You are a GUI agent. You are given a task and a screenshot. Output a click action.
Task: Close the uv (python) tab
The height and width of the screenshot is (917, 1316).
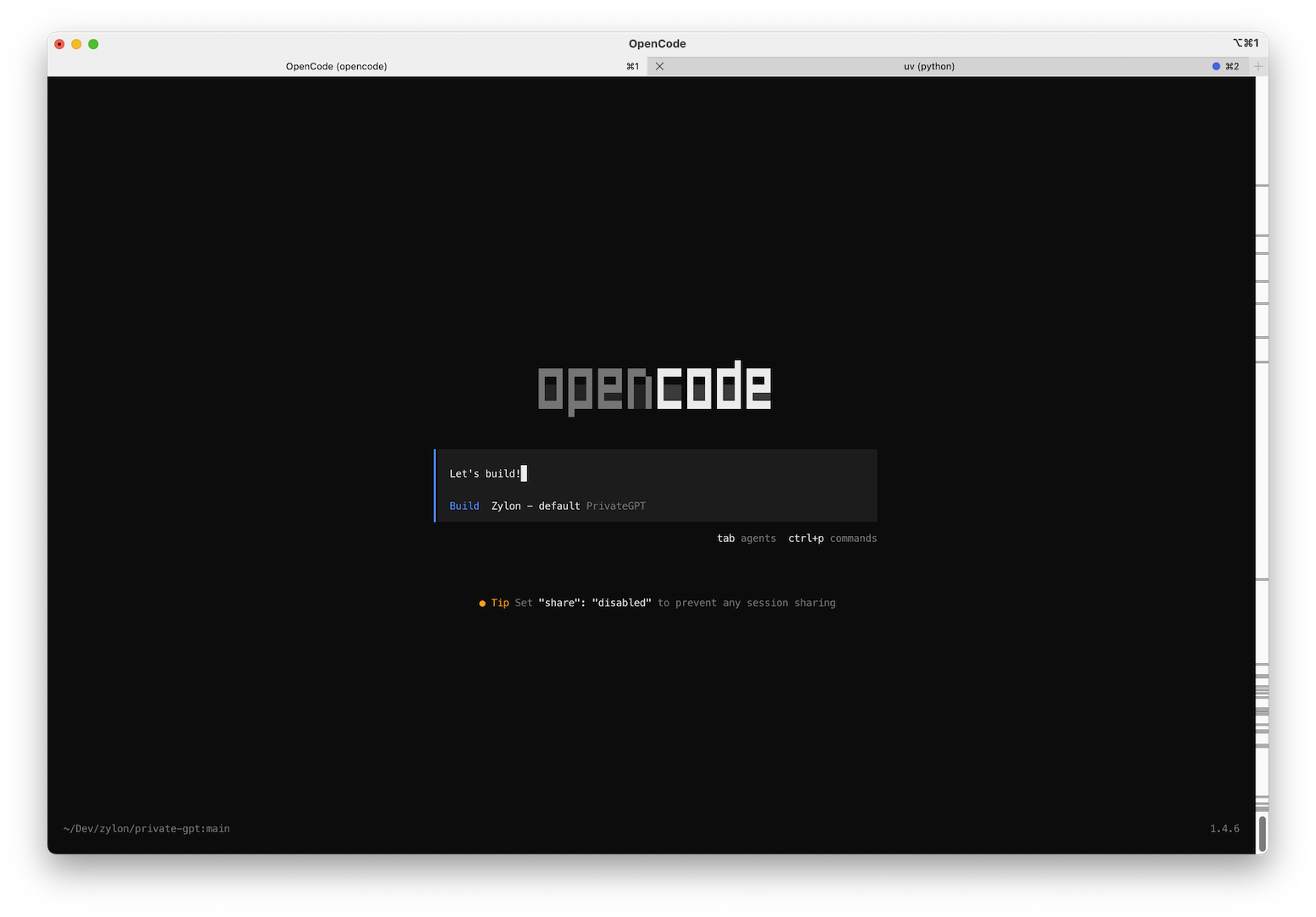point(659,66)
